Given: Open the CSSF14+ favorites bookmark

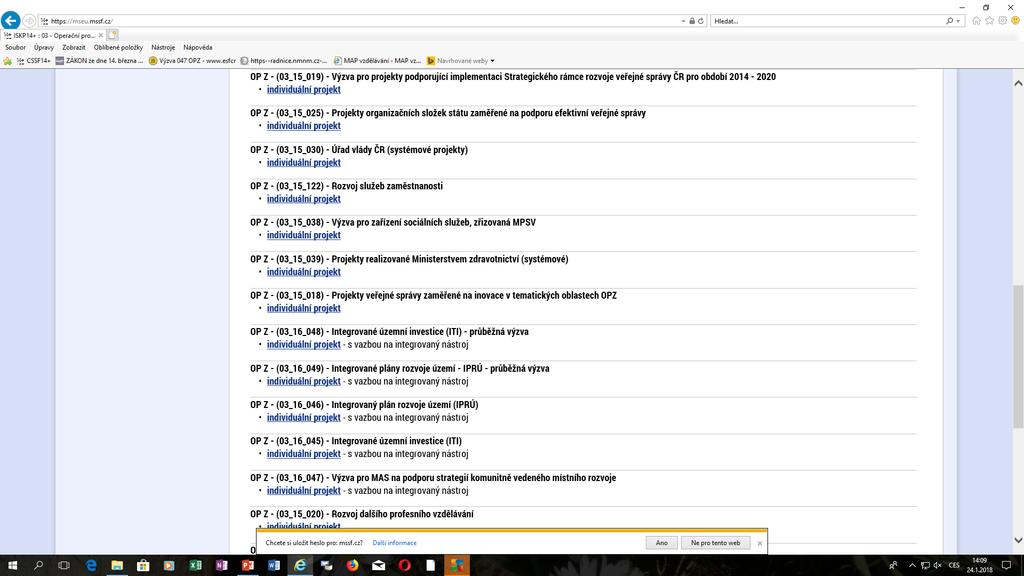Looking at the screenshot, I should [x=34, y=61].
